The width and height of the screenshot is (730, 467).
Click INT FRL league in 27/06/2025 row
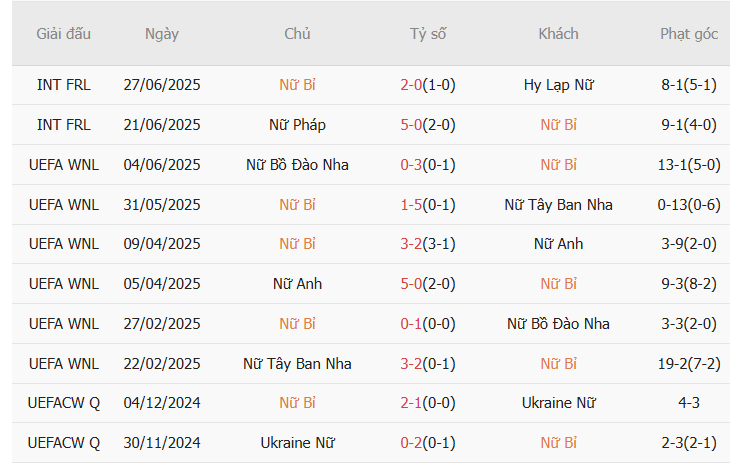[63, 85]
